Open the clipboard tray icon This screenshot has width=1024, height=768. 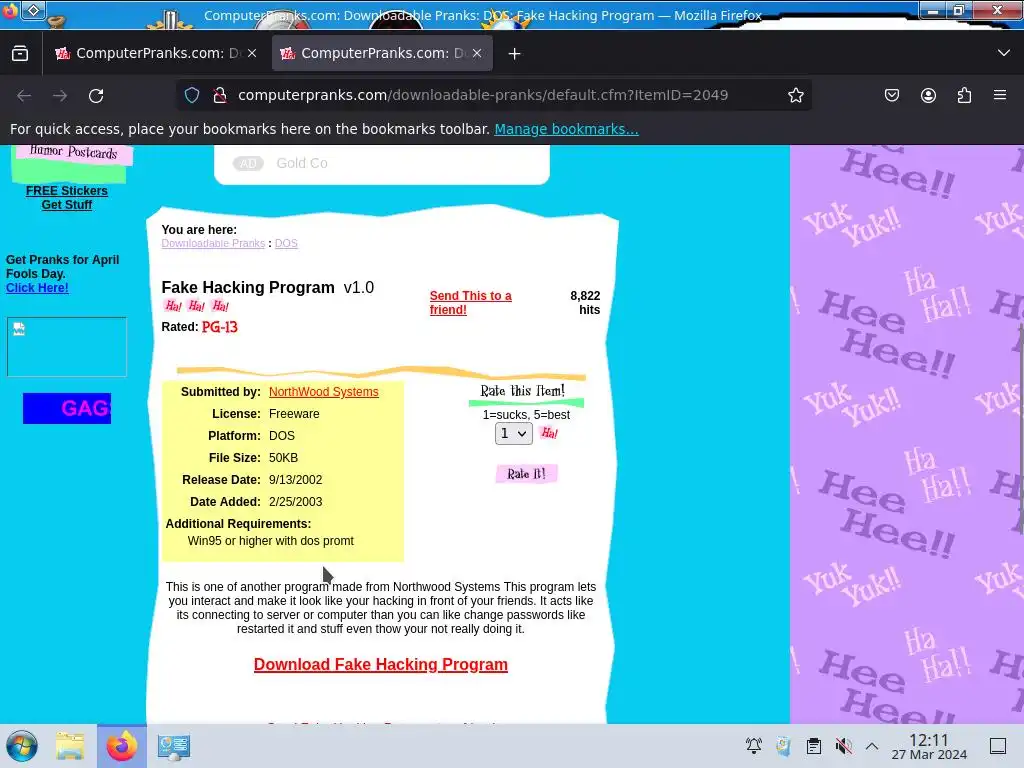[814, 746]
